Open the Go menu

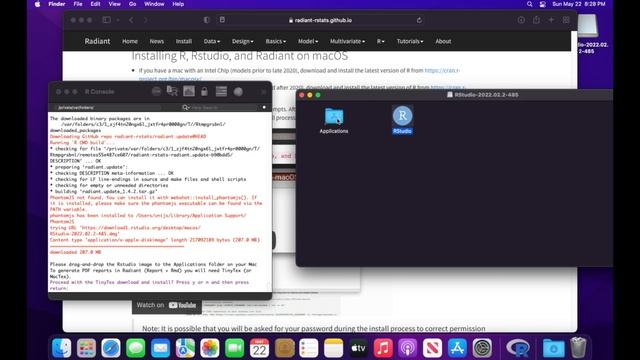[x=132, y=4]
